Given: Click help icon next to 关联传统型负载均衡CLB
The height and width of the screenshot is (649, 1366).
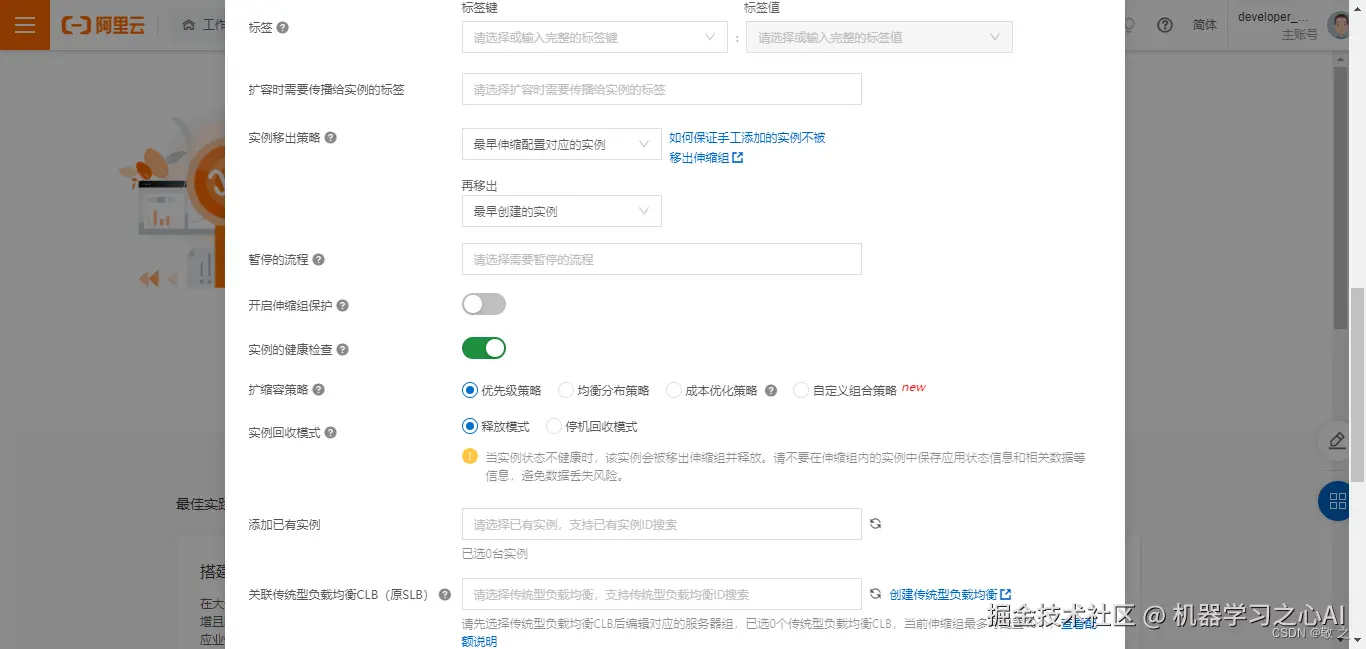Looking at the screenshot, I should pos(445,594).
